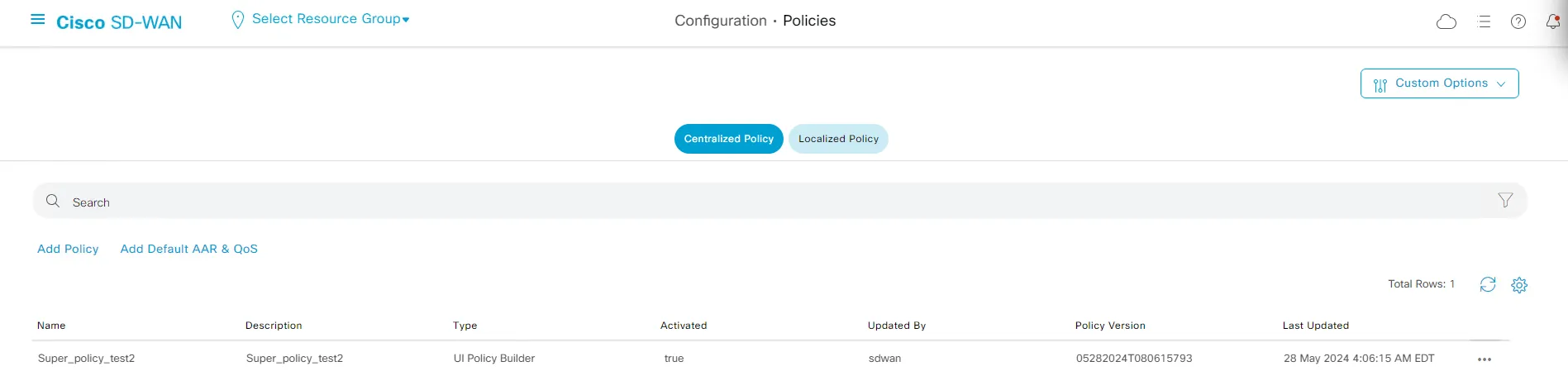This screenshot has width=1568, height=390.
Task: Expand the Custom Options dropdown
Action: pyautogui.click(x=1439, y=83)
